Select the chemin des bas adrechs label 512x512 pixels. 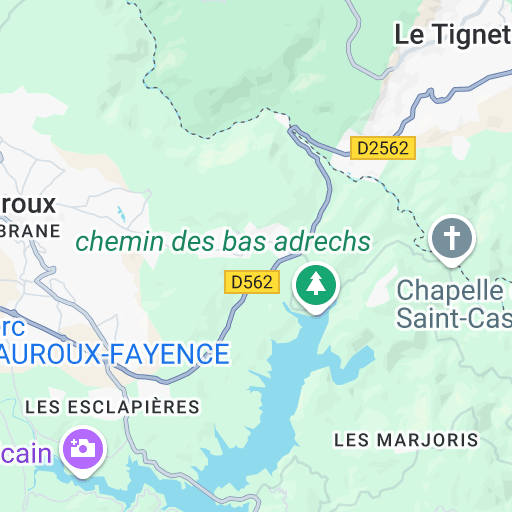pos(223,241)
